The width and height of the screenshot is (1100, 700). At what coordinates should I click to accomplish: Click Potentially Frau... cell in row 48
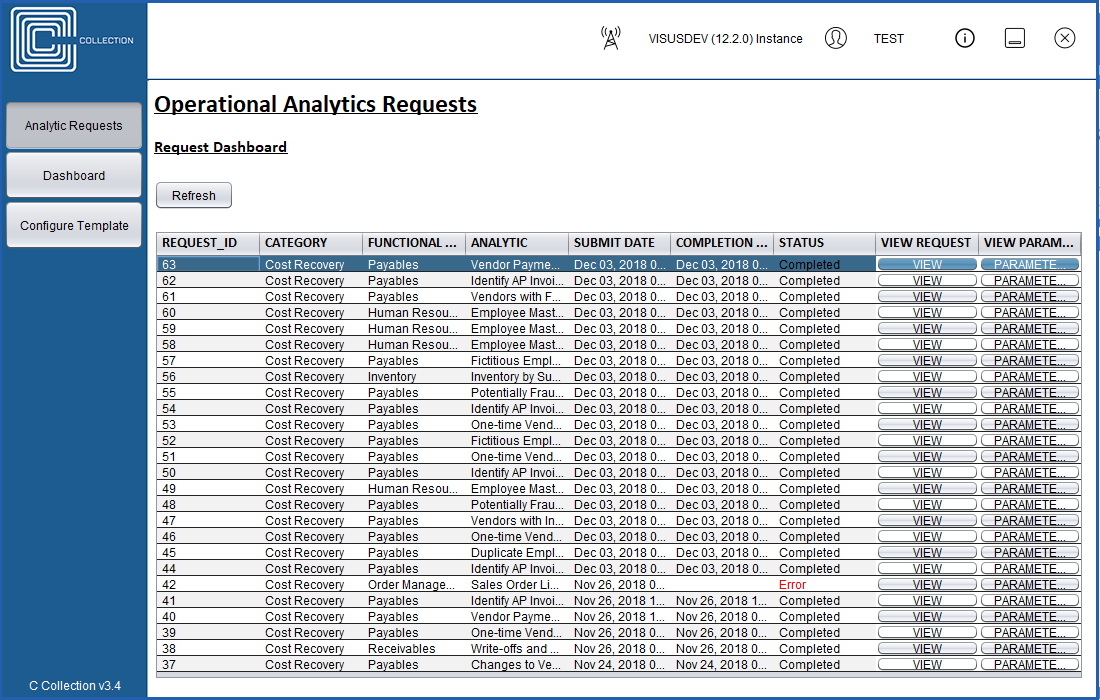click(x=516, y=505)
